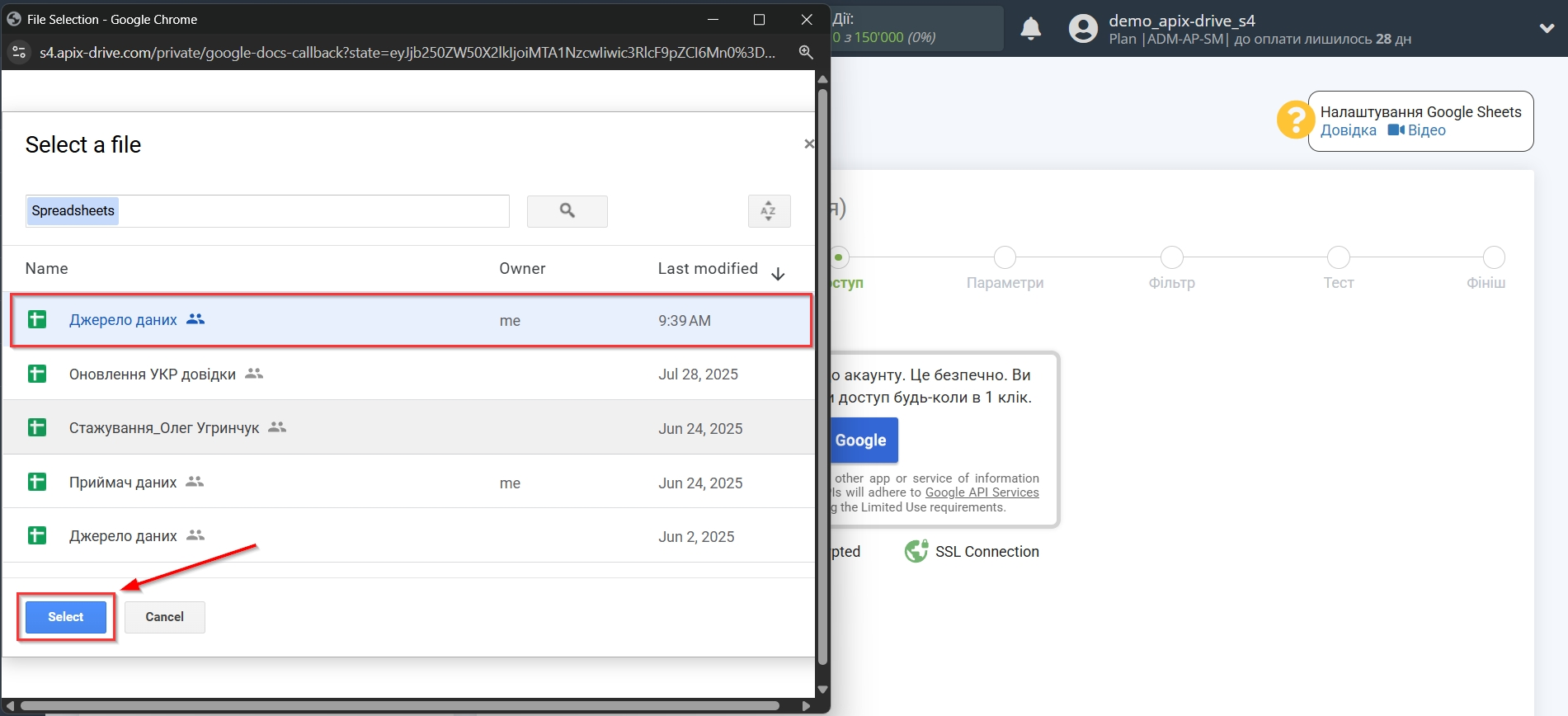Click shared icon beside Оновлення УКР довідки
The width and height of the screenshot is (1568, 716).
click(x=254, y=373)
